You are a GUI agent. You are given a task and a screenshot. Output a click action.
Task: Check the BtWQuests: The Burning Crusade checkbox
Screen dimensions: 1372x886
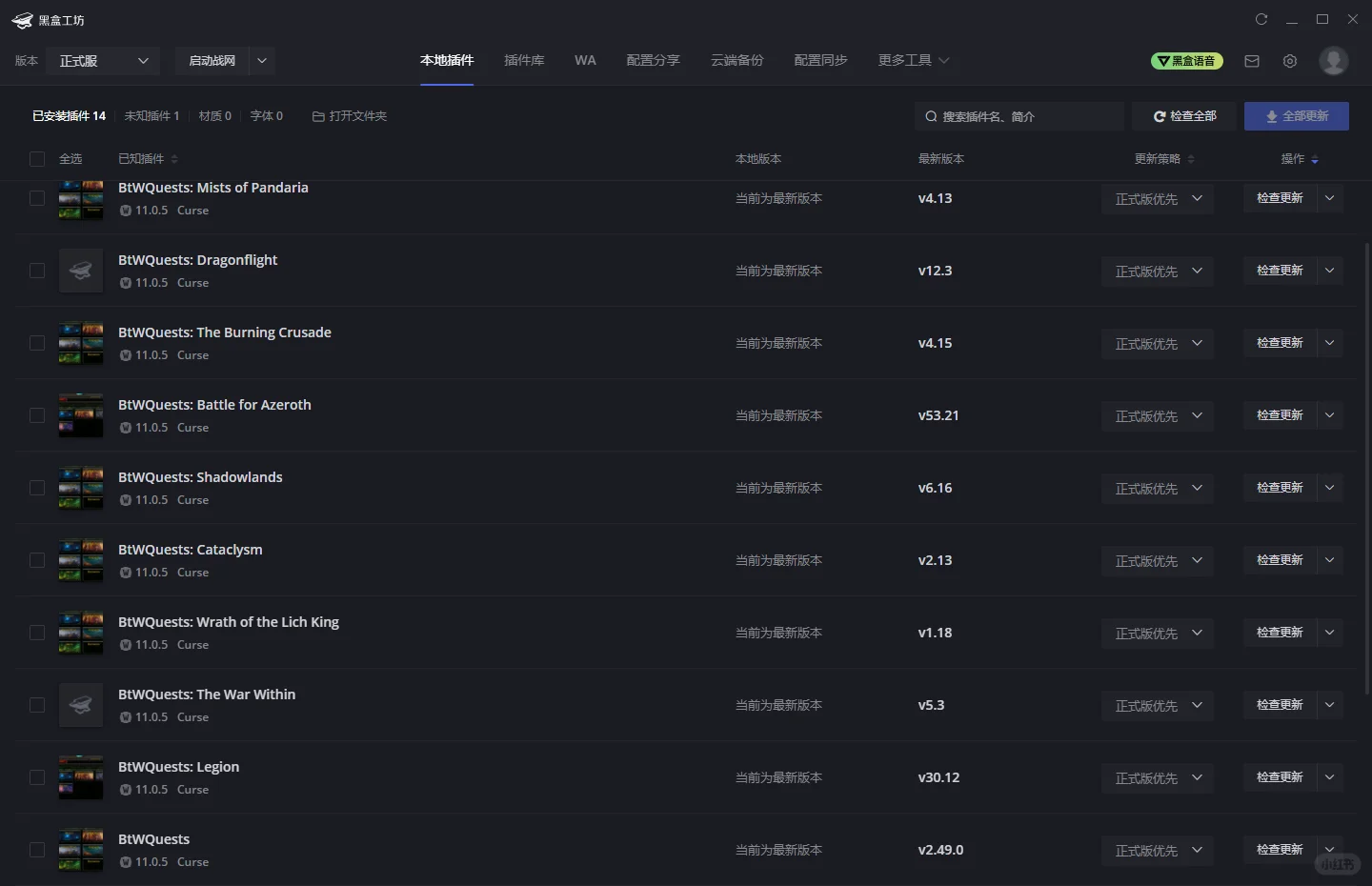pyautogui.click(x=37, y=343)
